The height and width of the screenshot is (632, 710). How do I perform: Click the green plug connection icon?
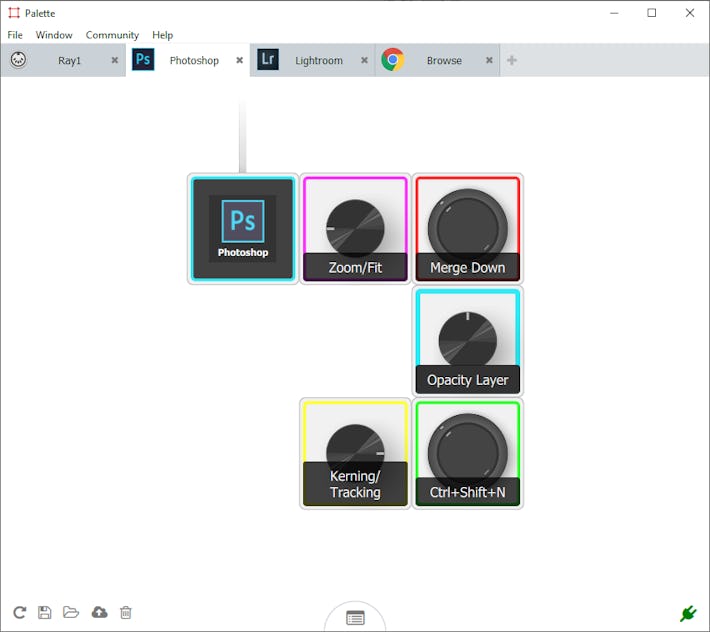tap(687, 613)
